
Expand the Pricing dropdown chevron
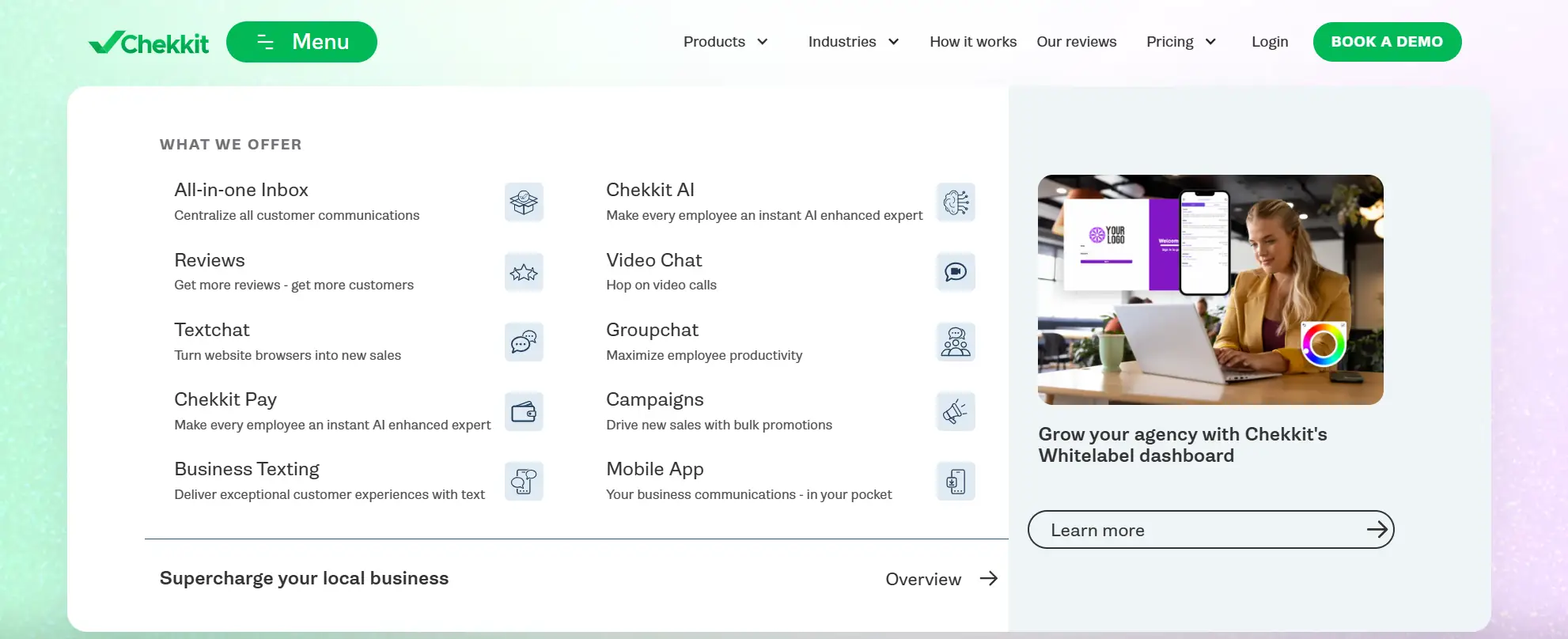click(1210, 42)
